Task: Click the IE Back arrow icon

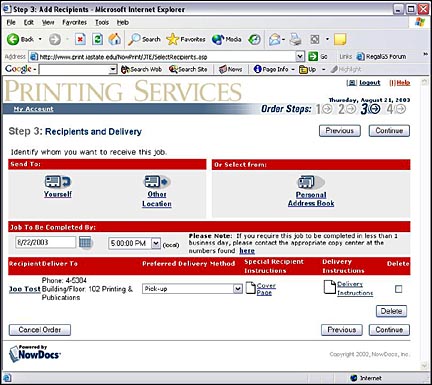Action: coord(13,39)
